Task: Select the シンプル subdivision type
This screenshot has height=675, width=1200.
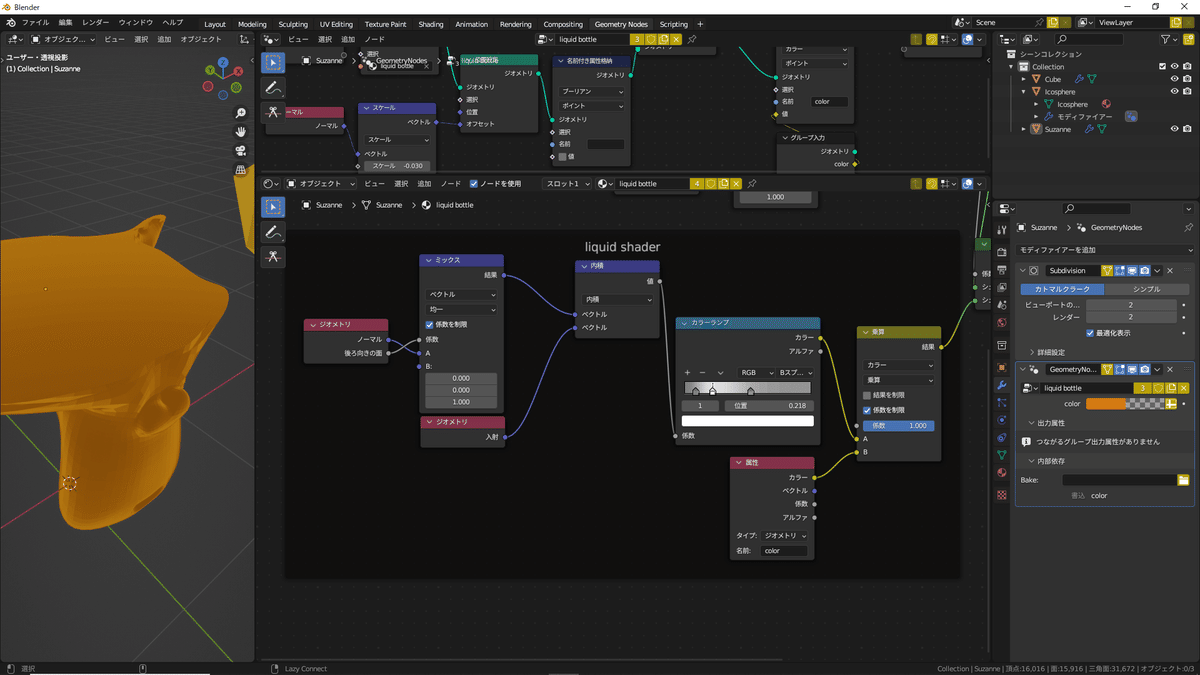Action: click(1147, 289)
